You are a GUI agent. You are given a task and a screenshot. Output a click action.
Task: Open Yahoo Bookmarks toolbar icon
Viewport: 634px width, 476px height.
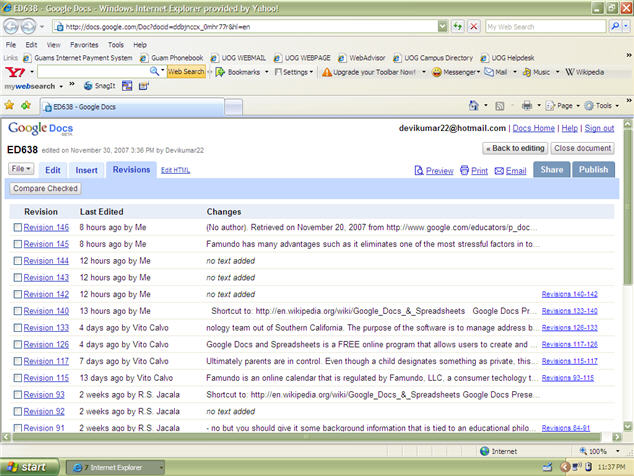tap(220, 72)
